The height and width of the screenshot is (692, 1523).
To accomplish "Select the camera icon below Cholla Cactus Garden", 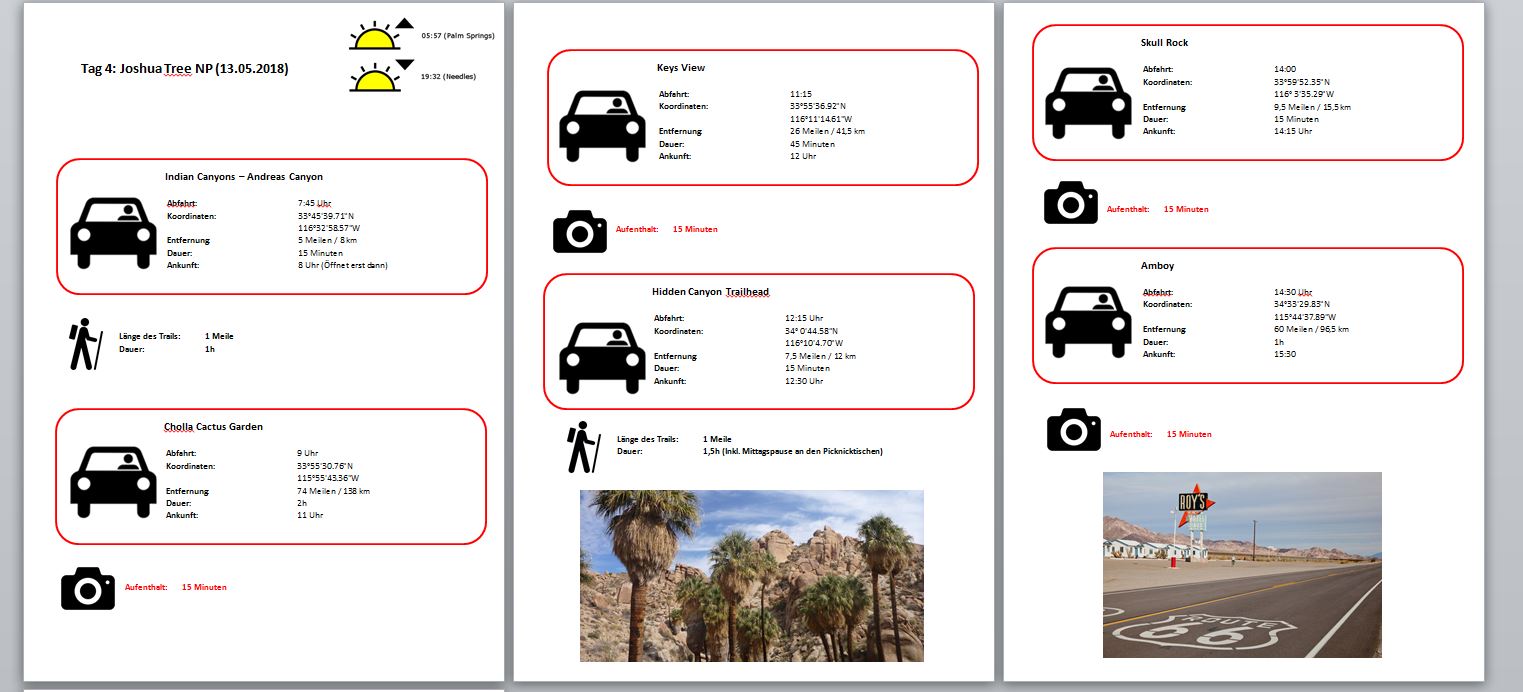I will (x=88, y=588).
